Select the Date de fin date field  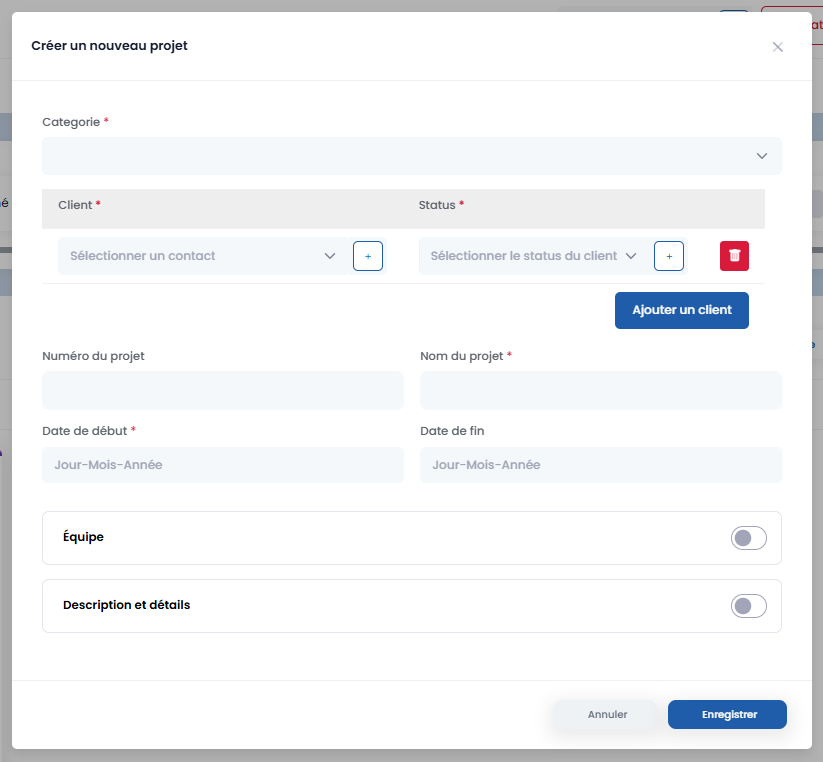600,465
